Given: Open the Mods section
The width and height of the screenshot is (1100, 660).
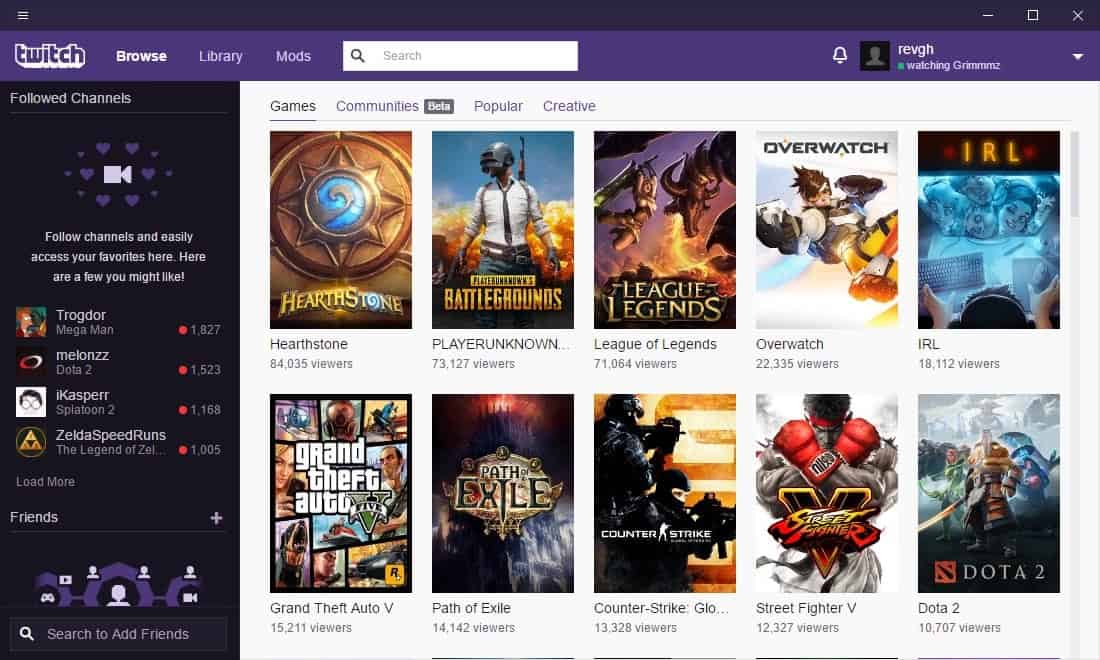Looking at the screenshot, I should point(293,56).
